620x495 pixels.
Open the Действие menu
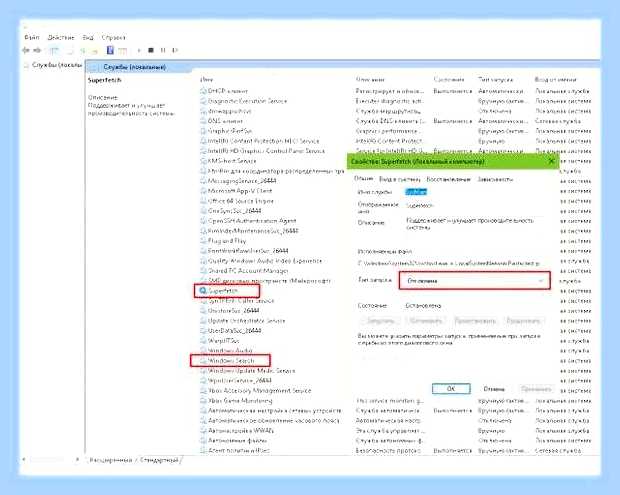(61, 38)
